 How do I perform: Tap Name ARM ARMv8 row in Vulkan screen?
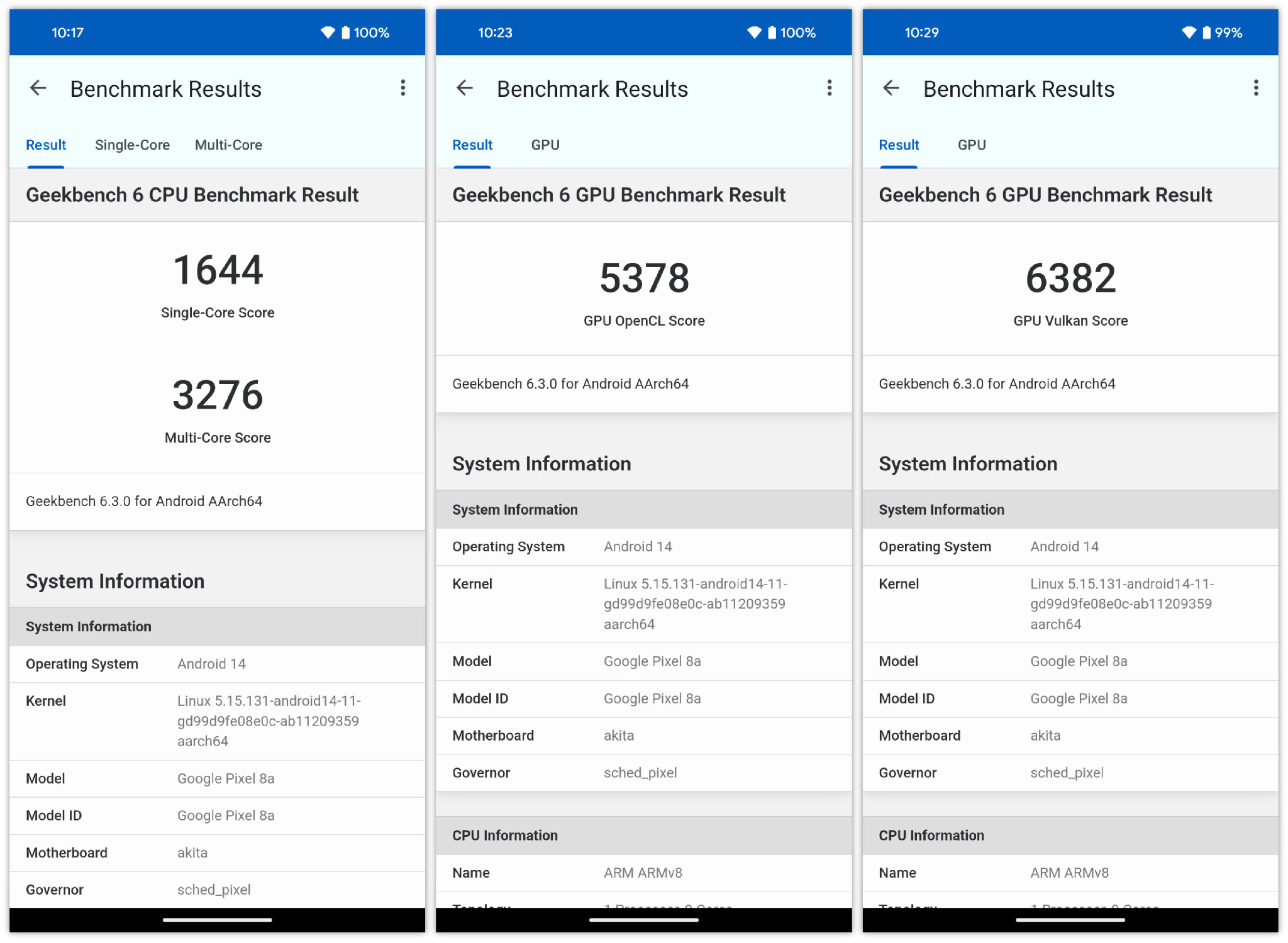[1070, 873]
